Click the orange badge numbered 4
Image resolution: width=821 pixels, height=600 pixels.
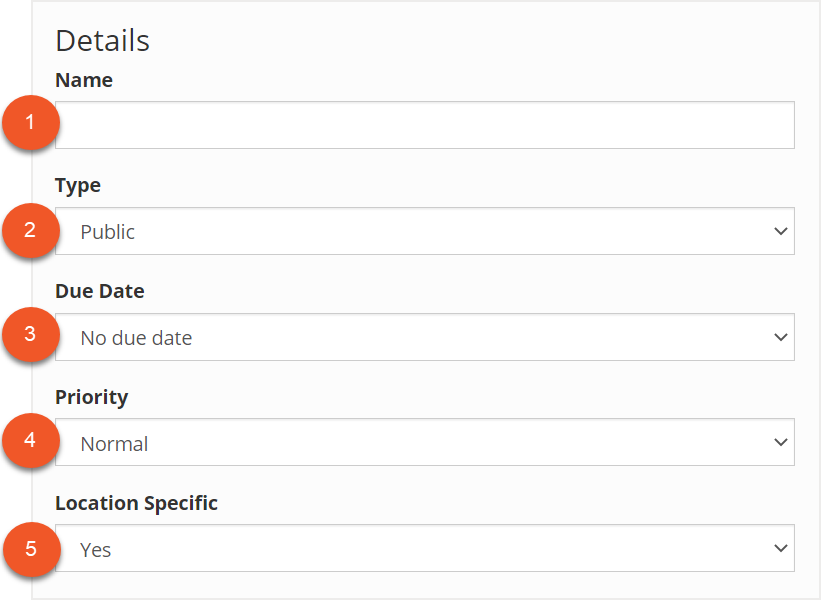click(30, 441)
